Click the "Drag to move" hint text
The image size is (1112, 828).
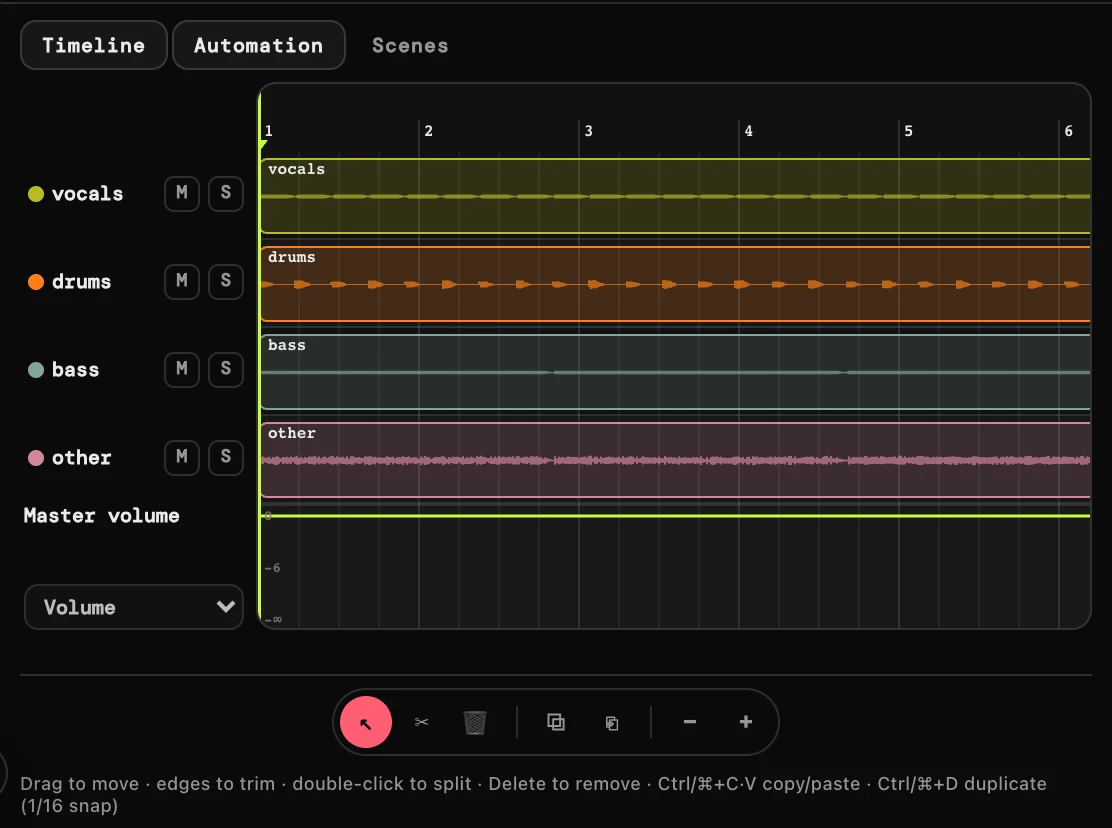[x=79, y=783]
